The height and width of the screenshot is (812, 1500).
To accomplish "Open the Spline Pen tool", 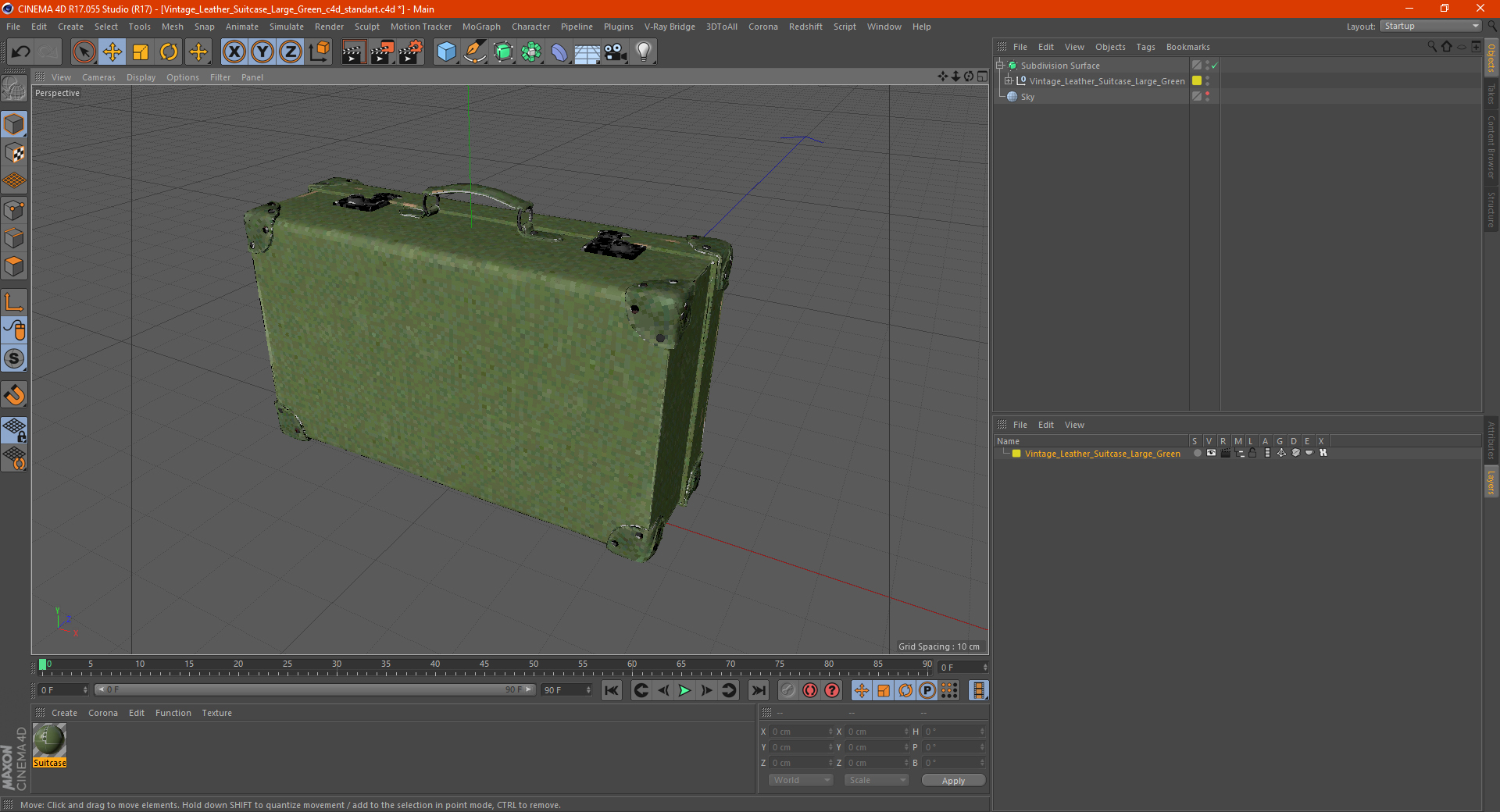I will 474,52.
